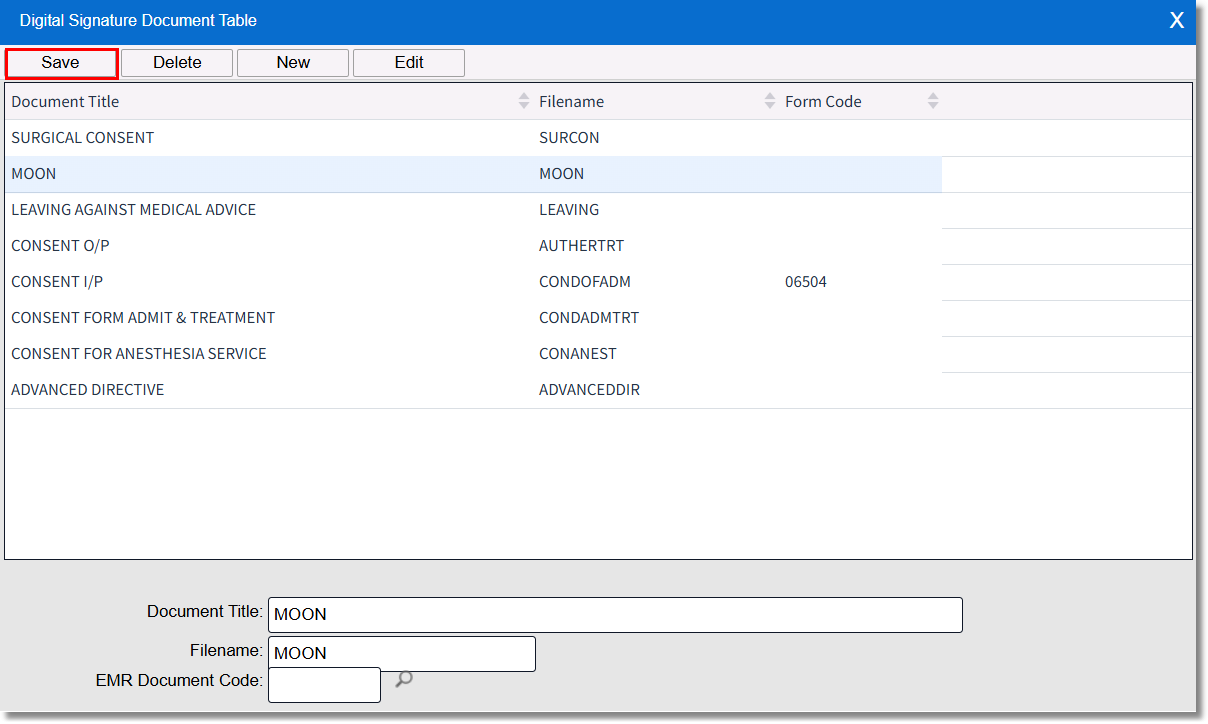Select CONSENT FORM ADMIT & TREATMENT row
This screenshot has height=724, width=1208.
pyautogui.click(x=143, y=318)
